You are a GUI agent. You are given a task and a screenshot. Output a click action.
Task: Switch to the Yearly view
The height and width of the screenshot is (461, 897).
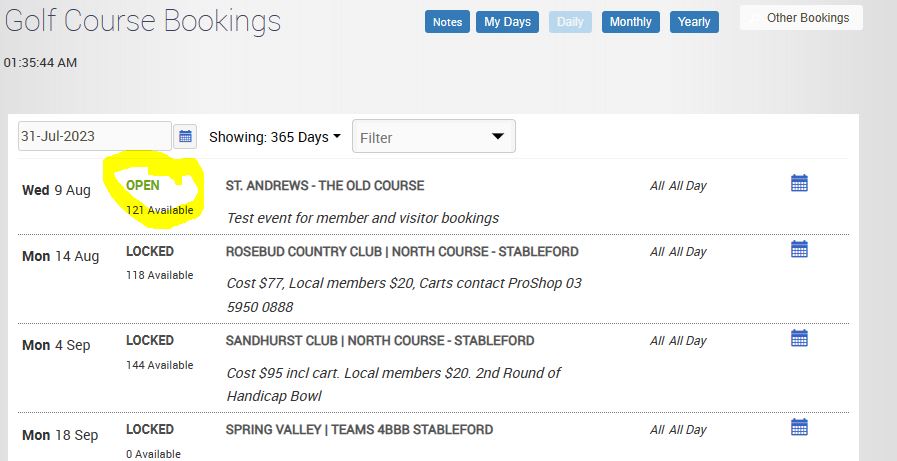(693, 22)
